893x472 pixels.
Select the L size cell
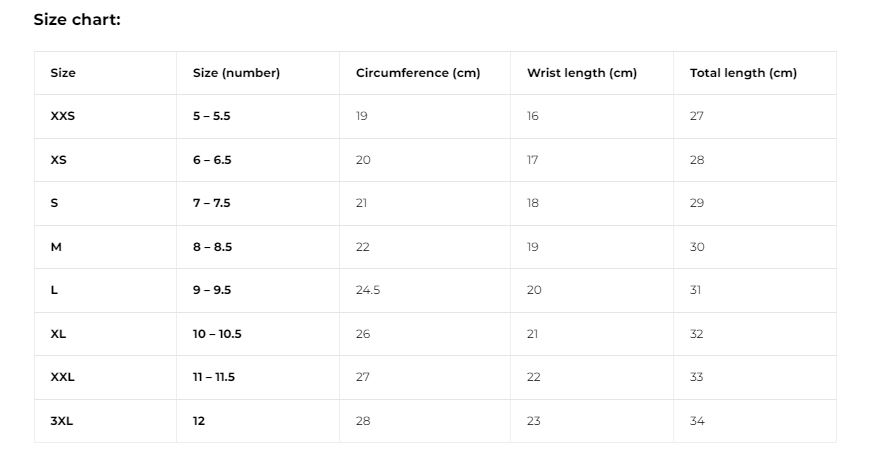(x=54, y=290)
